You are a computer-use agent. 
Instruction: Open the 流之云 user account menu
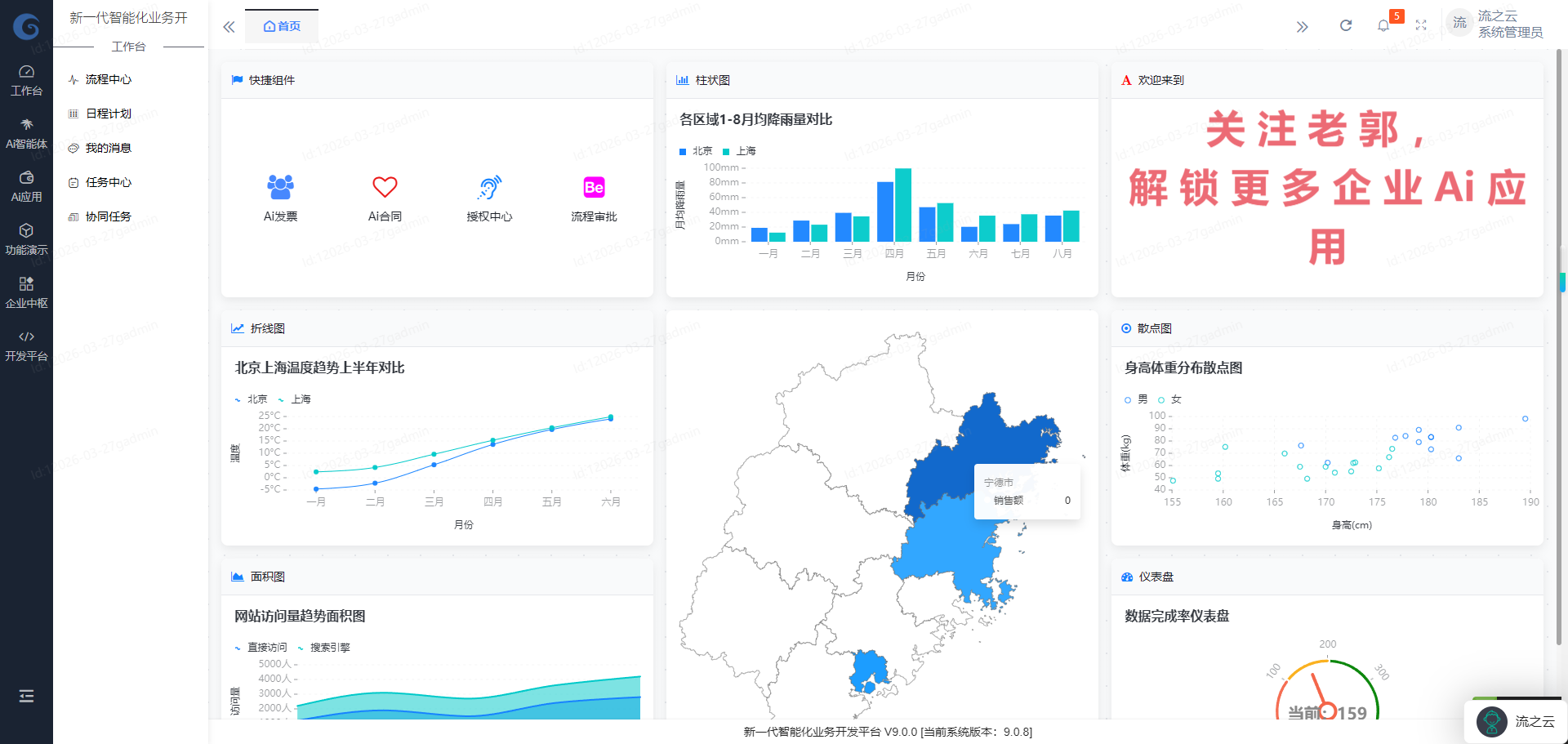coord(1494,24)
